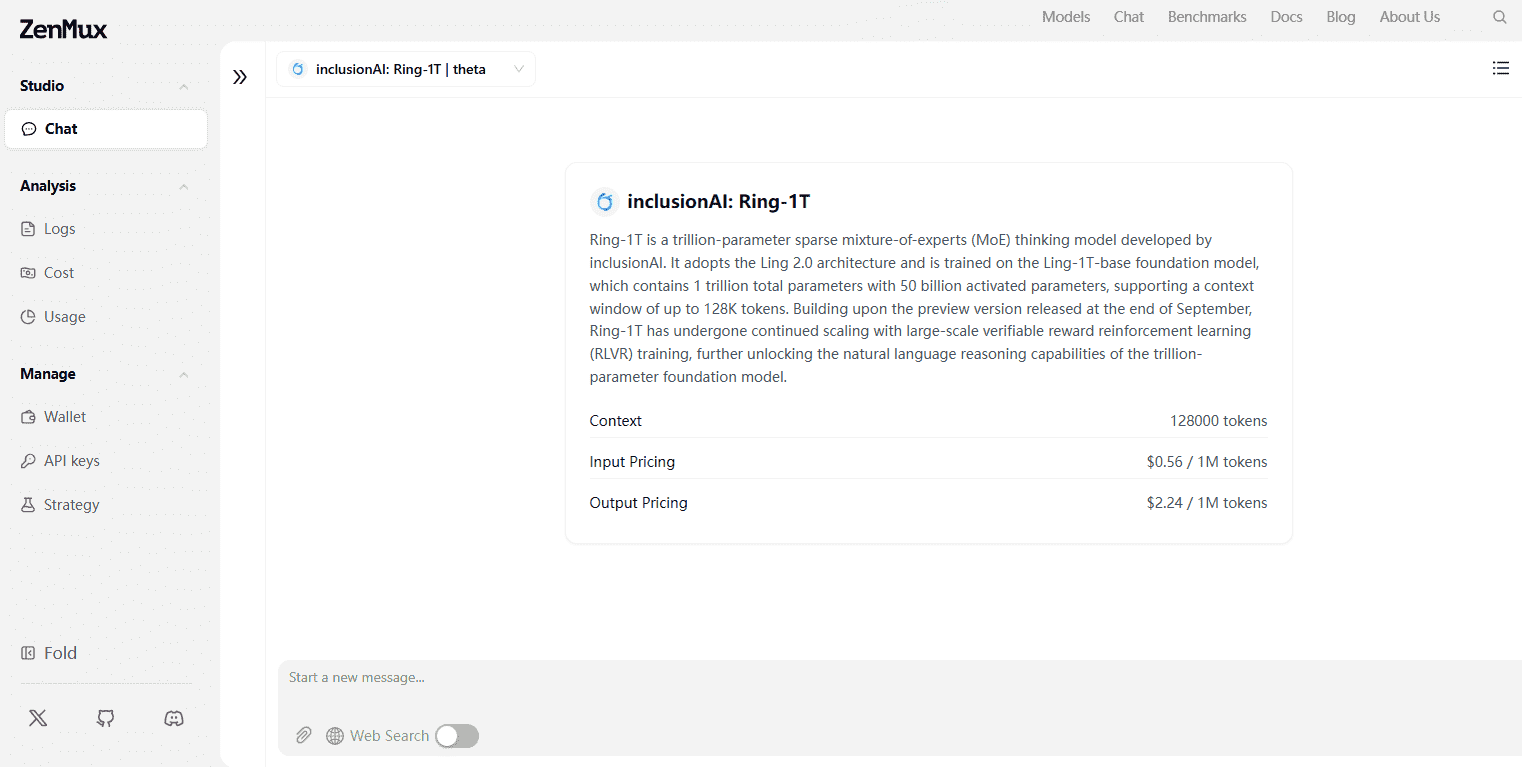Viewport: 1522px width, 767px height.
Task: Click the 'inclusionAI: Ring-1T' card title
Action: click(x=718, y=202)
